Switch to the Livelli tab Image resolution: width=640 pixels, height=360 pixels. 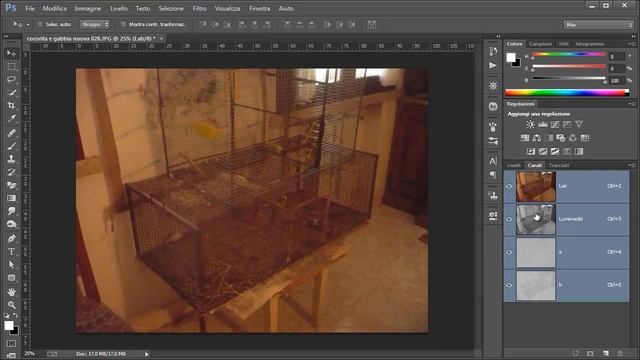click(x=513, y=165)
